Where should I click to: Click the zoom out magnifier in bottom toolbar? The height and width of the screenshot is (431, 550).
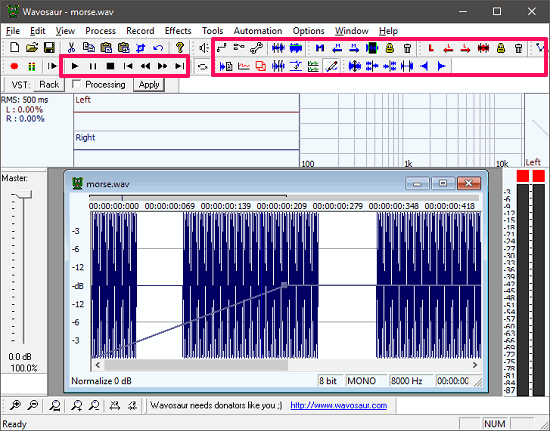pos(33,405)
